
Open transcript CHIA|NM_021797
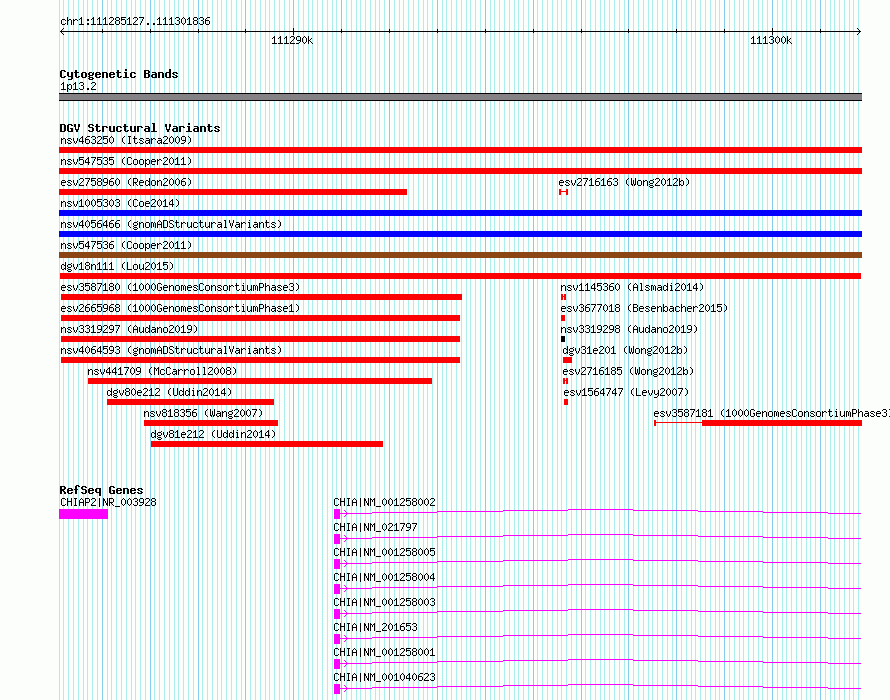pos(375,527)
